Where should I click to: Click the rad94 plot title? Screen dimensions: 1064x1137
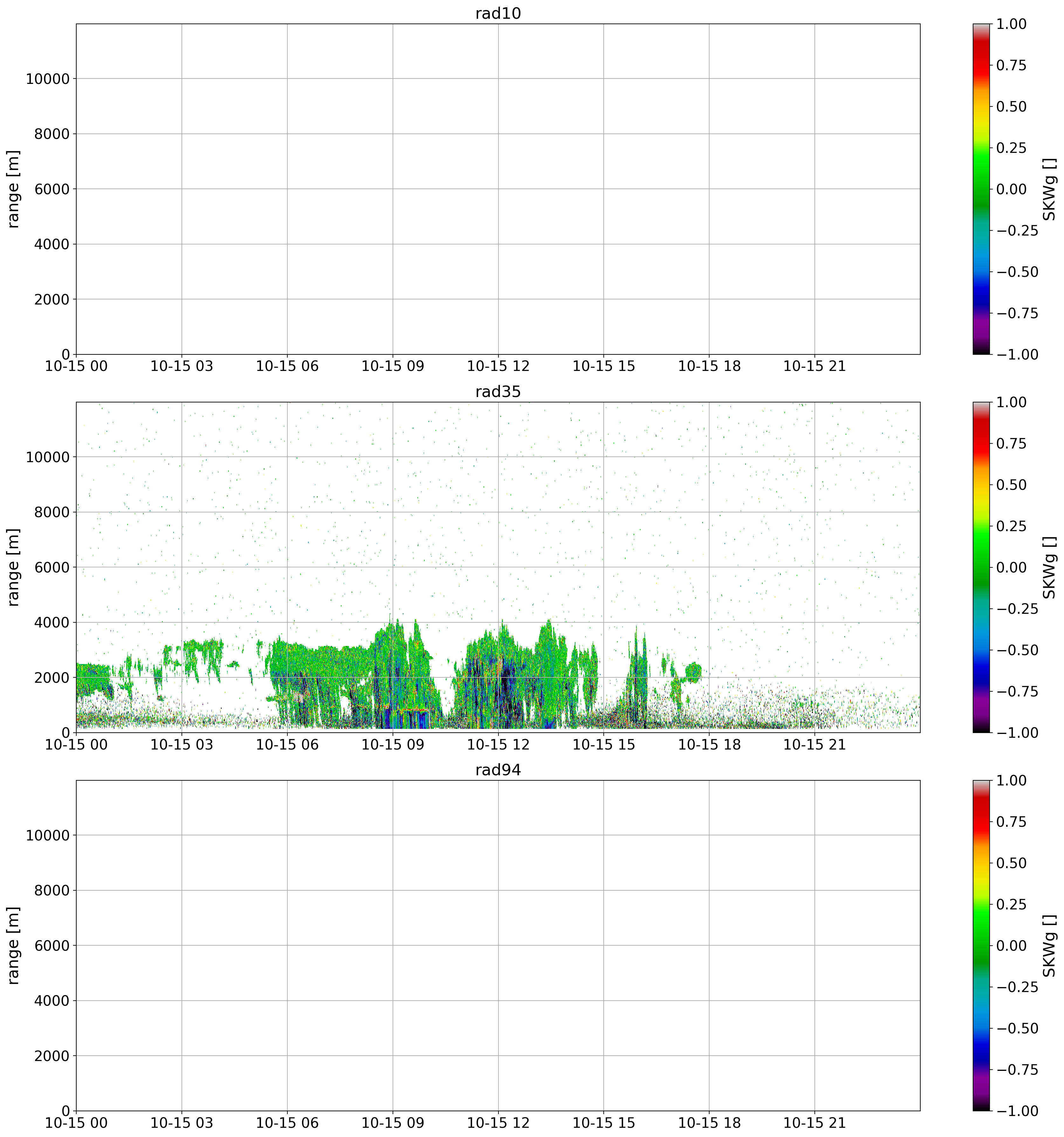coord(498,770)
